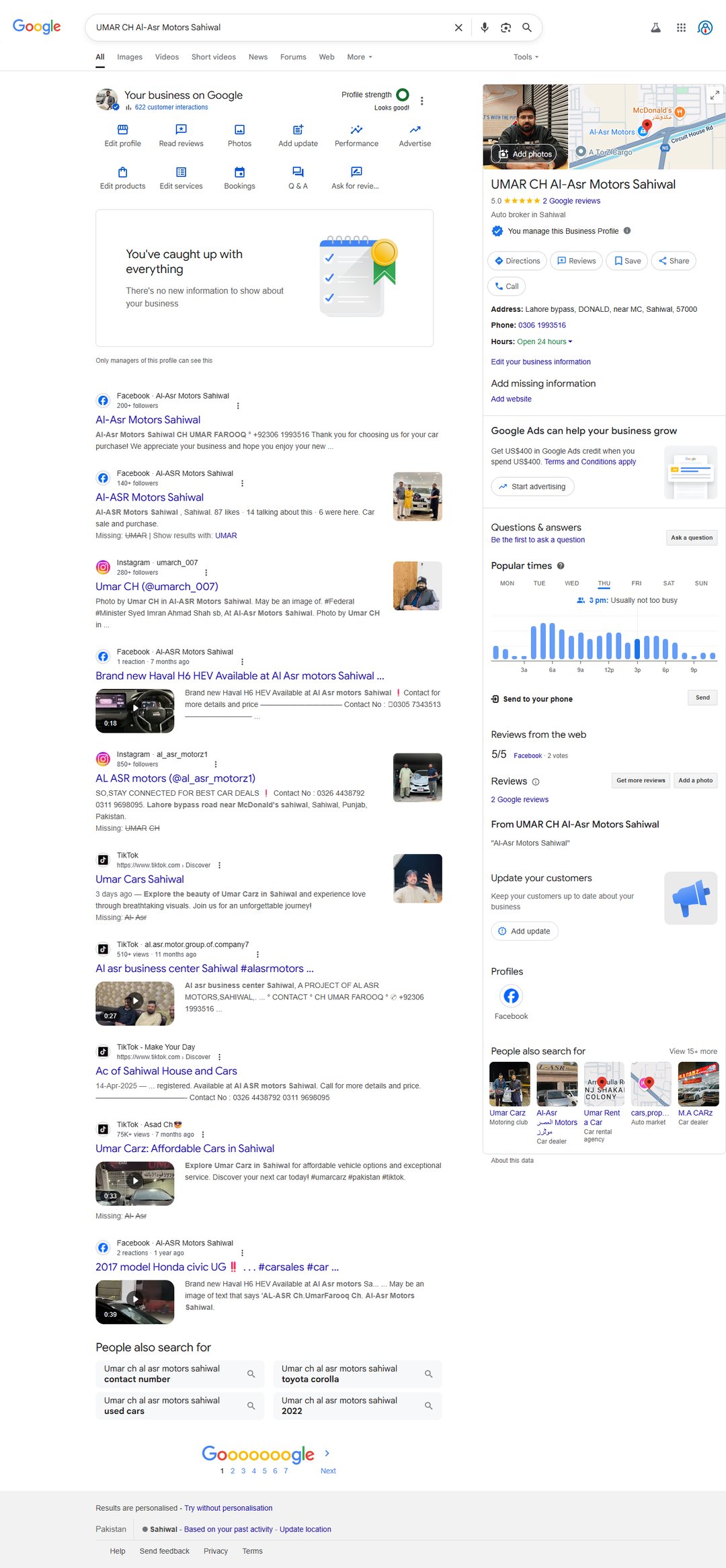Screen dimensions: 726x1568
Task: Open the Tools dropdown menu
Action: pyautogui.click(x=526, y=57)
